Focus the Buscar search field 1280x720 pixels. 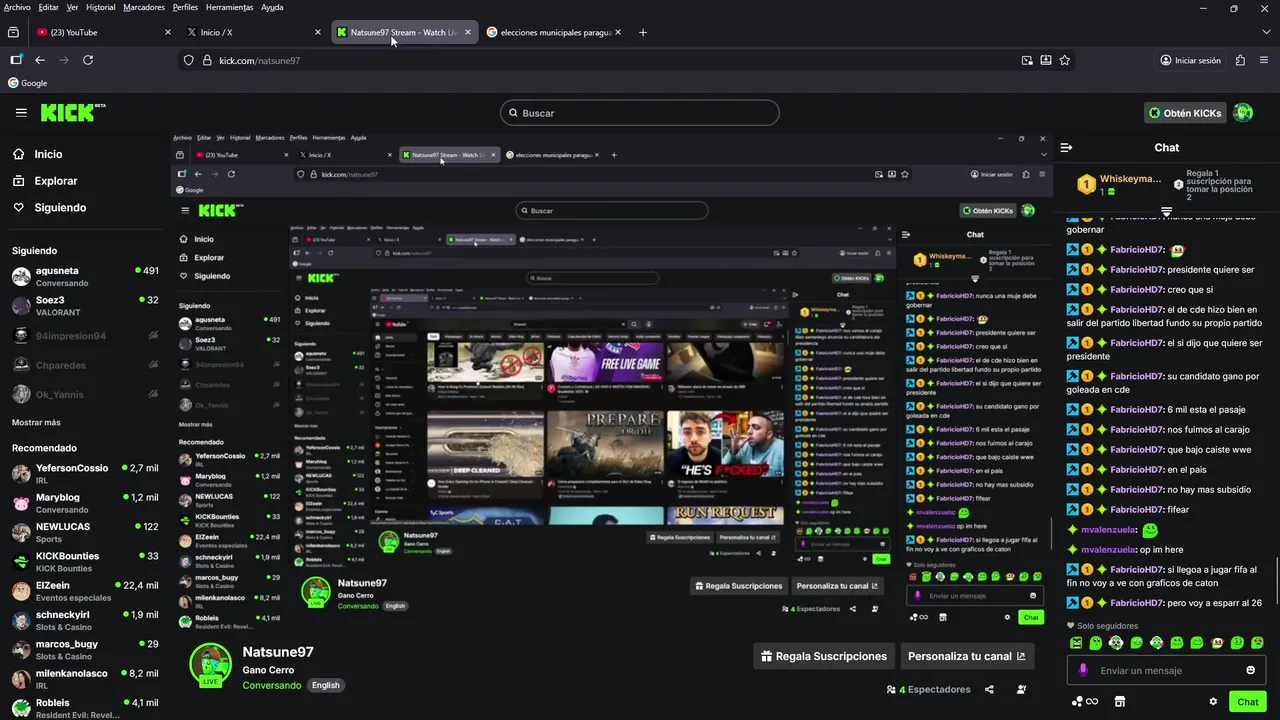640,113
